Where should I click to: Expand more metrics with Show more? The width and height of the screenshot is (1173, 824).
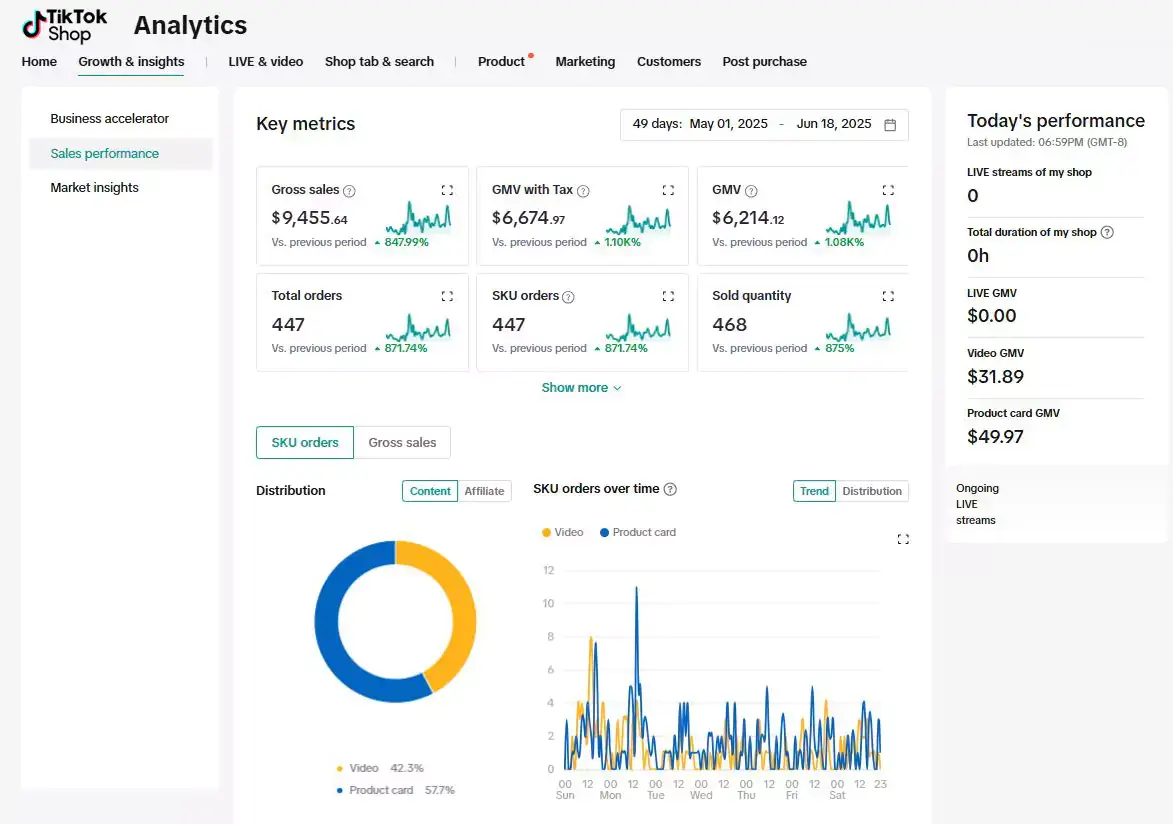[x=581, y=388]
